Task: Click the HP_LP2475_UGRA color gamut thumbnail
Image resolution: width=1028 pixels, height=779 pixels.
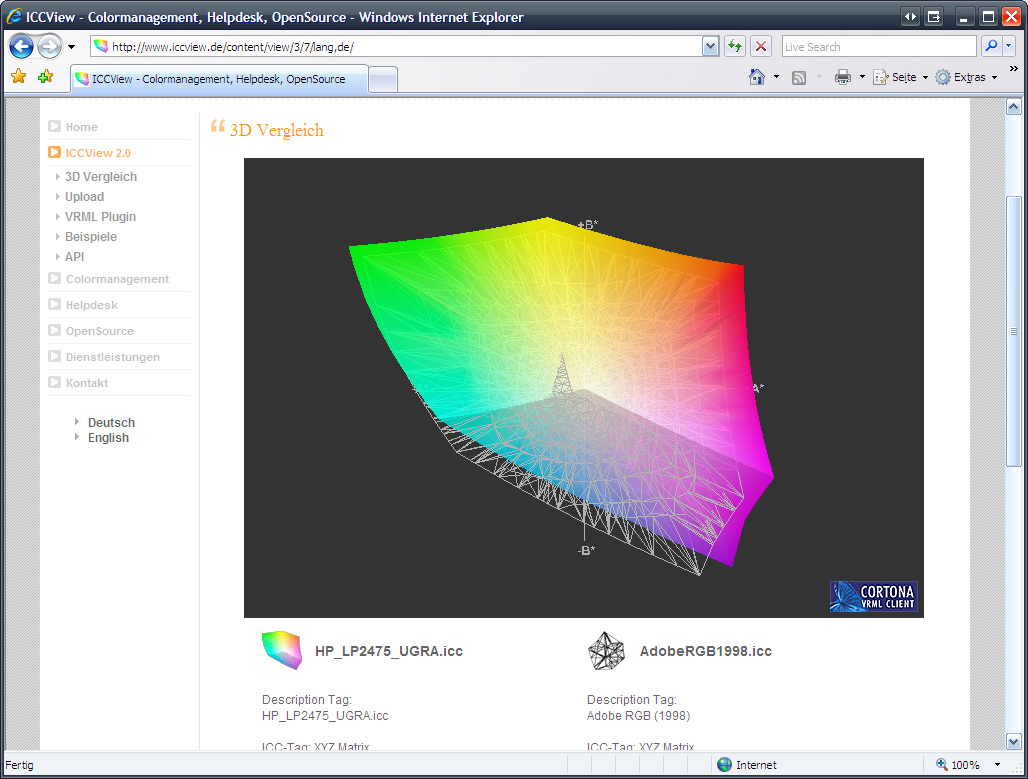Action: [281, 650]
